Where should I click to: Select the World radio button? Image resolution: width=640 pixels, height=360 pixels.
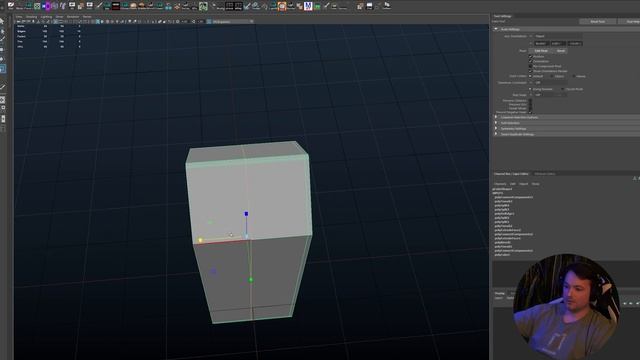[574, 76]
